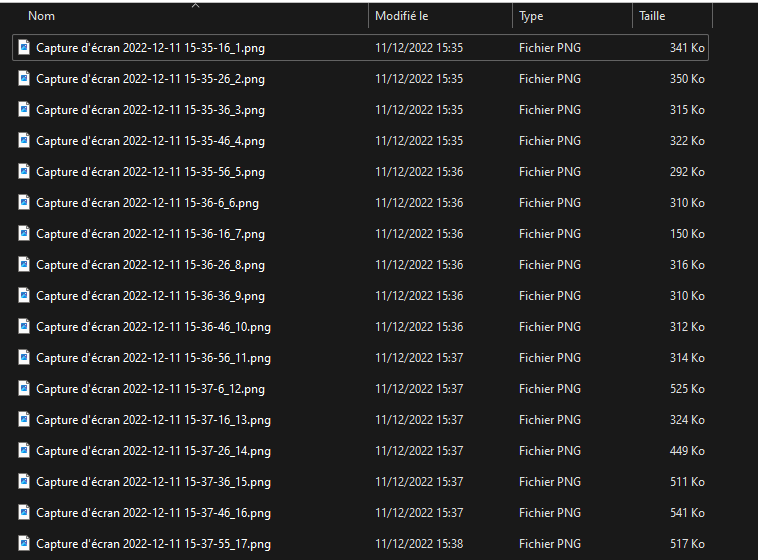
Task: Toggle sort direction arrow above Nom column
Action: [x=195, y=5]
